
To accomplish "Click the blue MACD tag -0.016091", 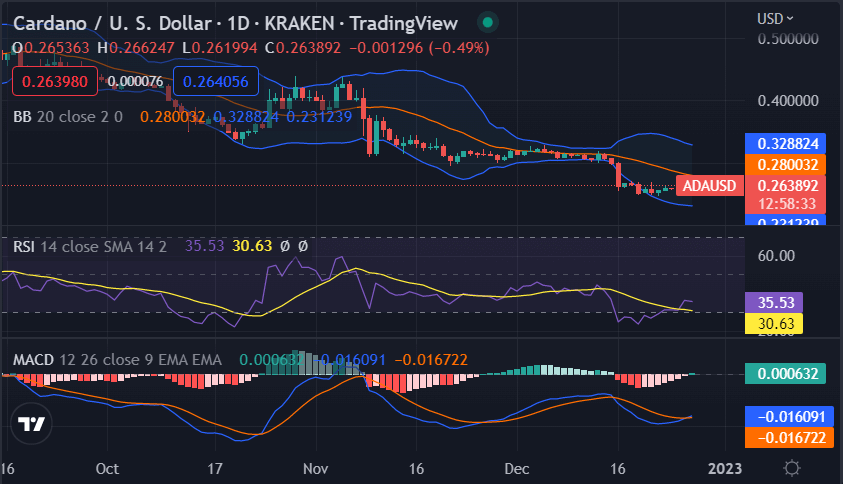I will 789,417.
